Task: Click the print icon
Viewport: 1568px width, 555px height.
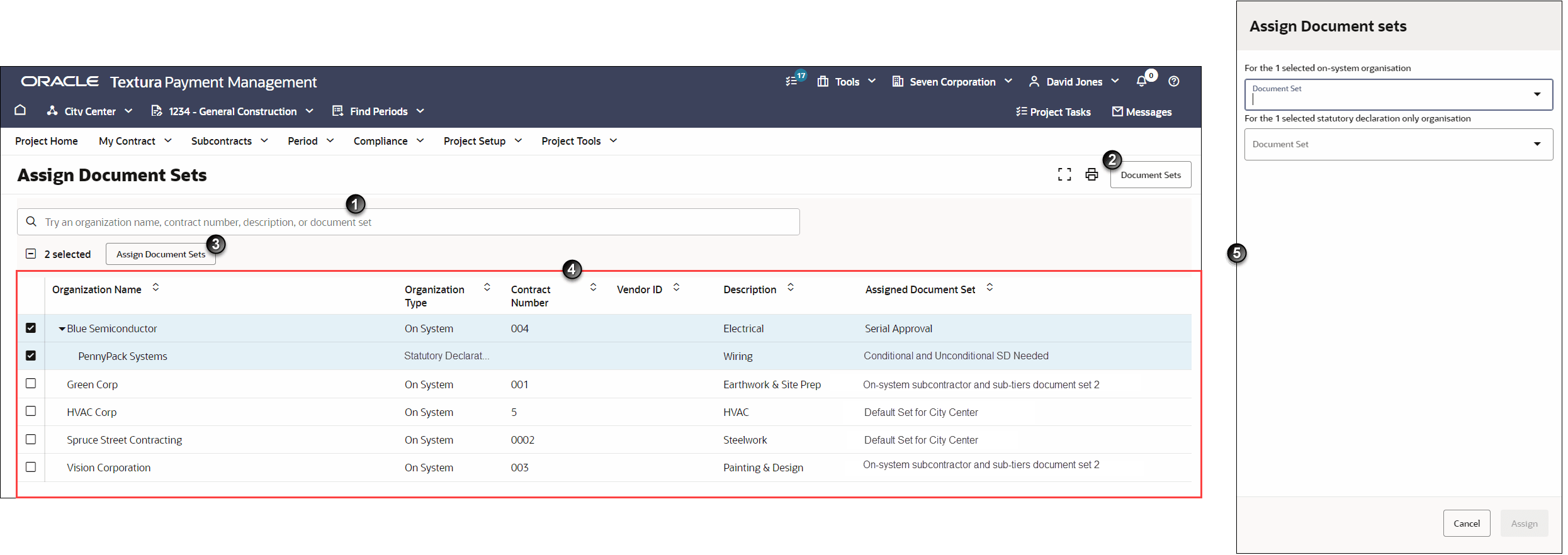Action: click(x=1092, y=174)
